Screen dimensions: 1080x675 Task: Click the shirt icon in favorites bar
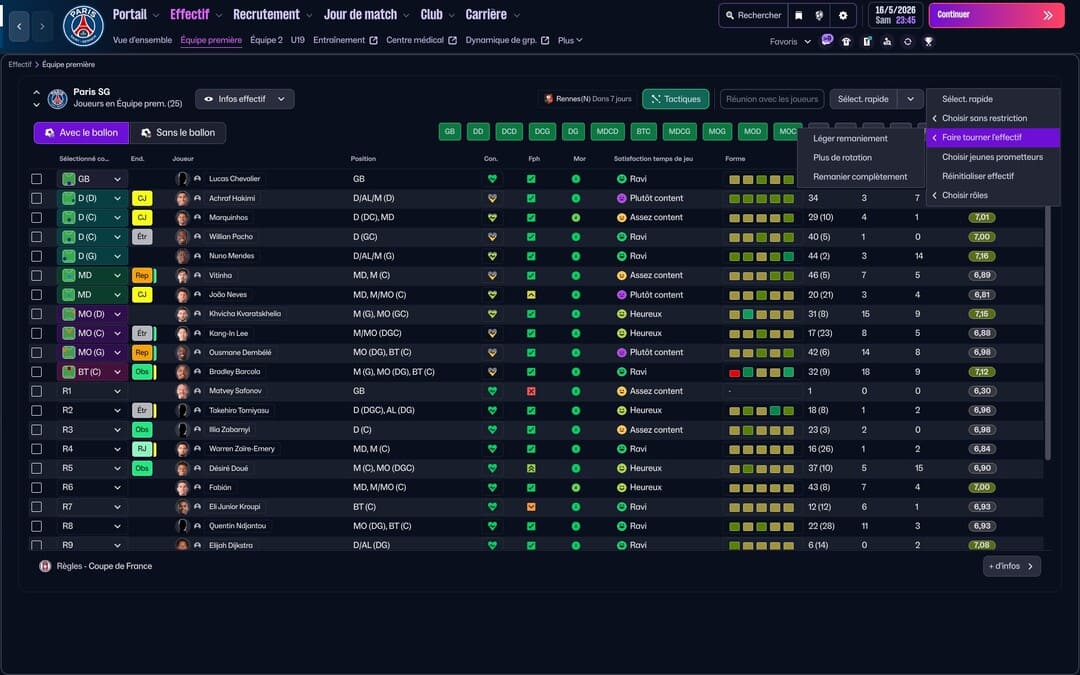pyautogui.click(x=846, y=42)
